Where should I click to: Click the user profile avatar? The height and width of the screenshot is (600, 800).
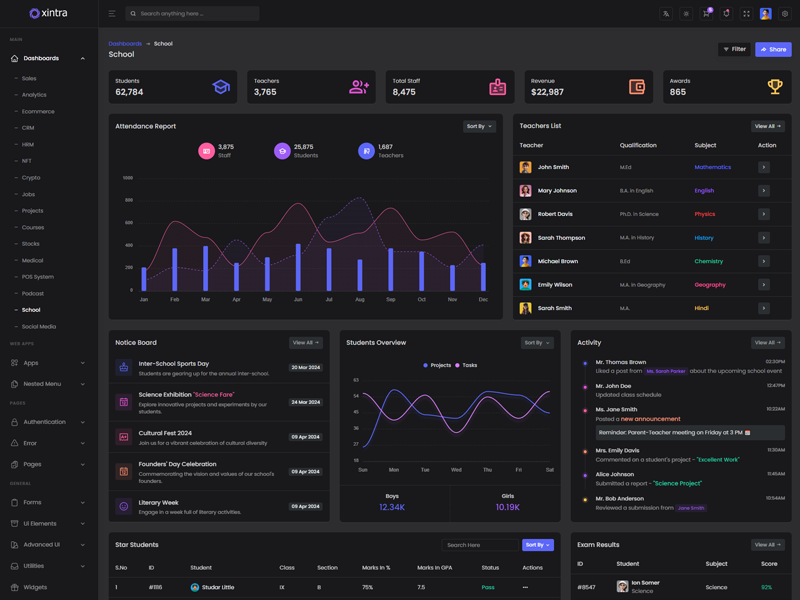[765, 14]
